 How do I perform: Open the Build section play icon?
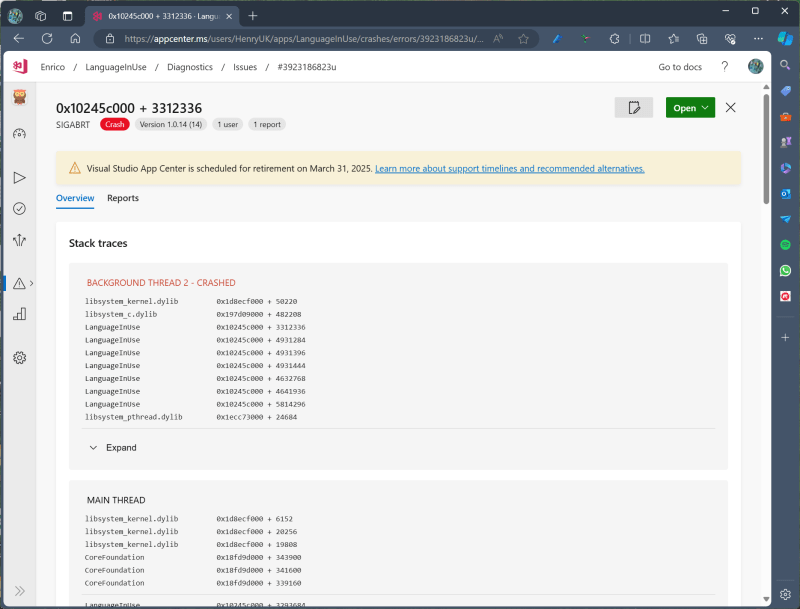click(19, 177)
